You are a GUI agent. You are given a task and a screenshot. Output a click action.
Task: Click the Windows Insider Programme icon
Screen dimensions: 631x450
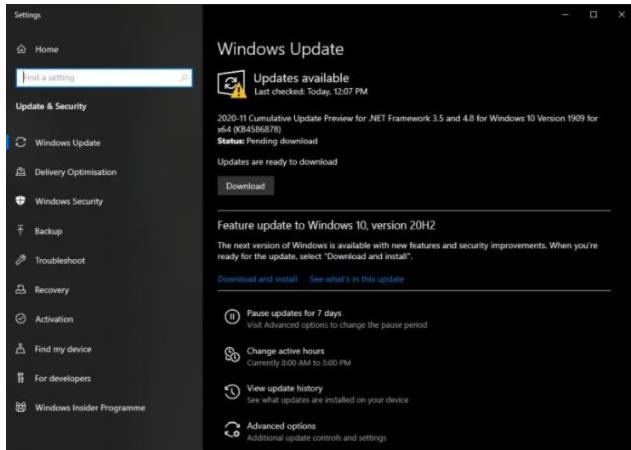[x=21, y=407]
